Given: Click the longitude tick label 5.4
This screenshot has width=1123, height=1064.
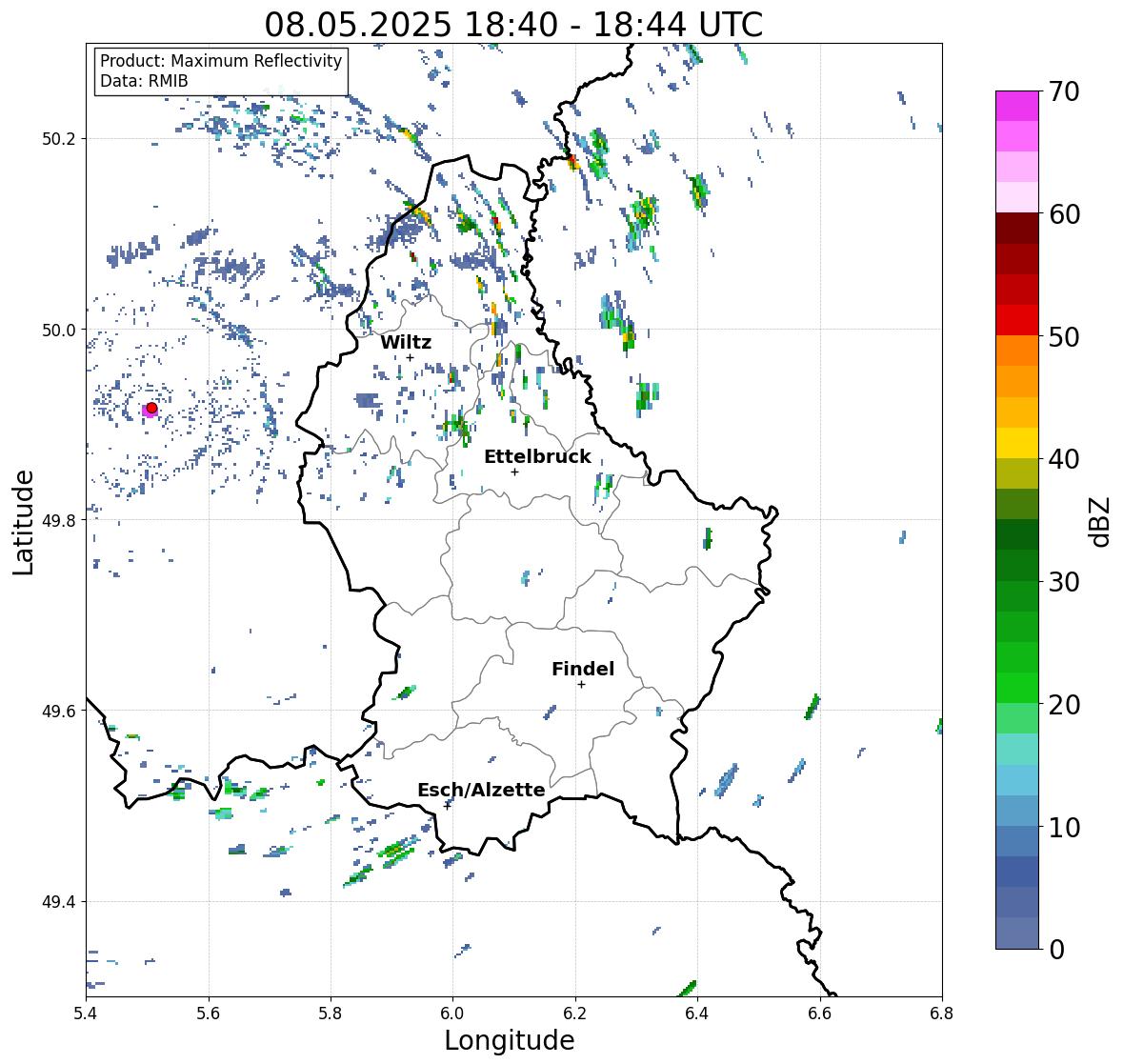Looking at the screenshot, I should pos(86,1014).
